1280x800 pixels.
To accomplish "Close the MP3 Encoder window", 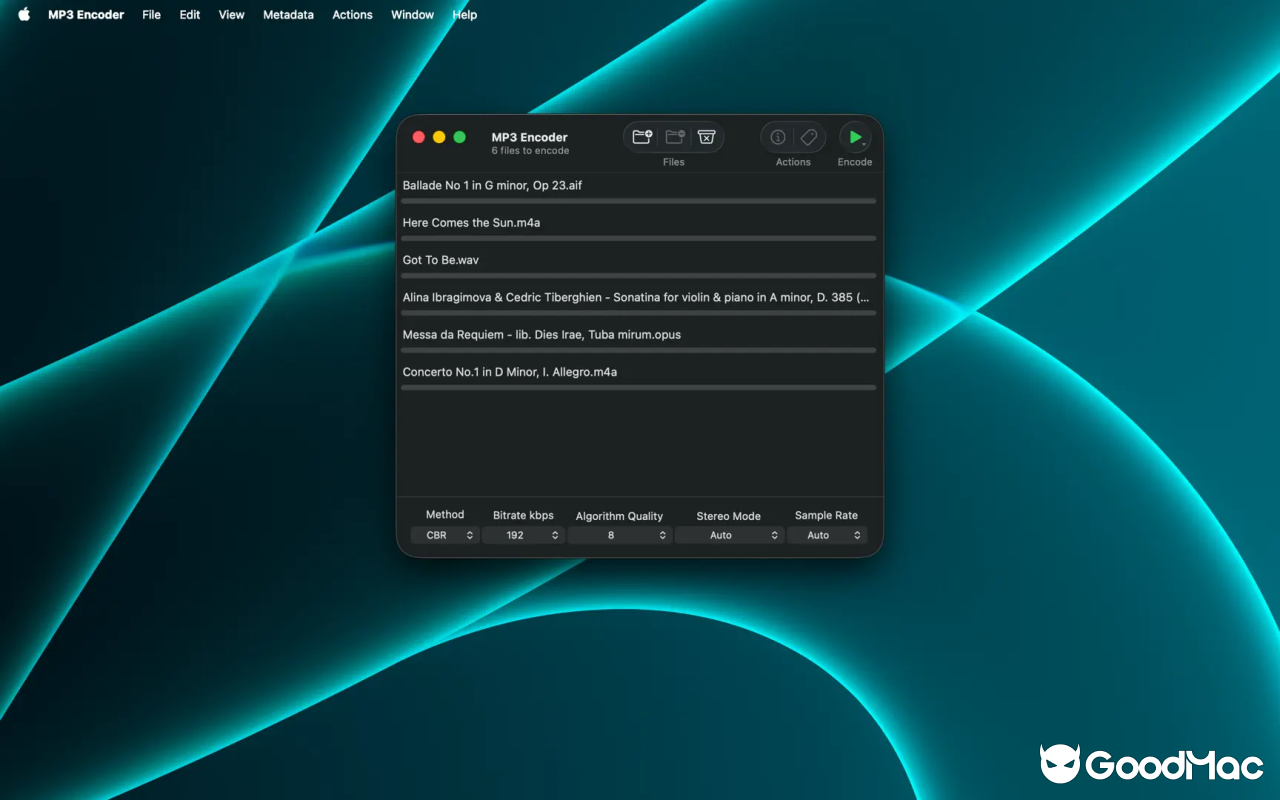I will pyautogui.click(x=419, y=137).
